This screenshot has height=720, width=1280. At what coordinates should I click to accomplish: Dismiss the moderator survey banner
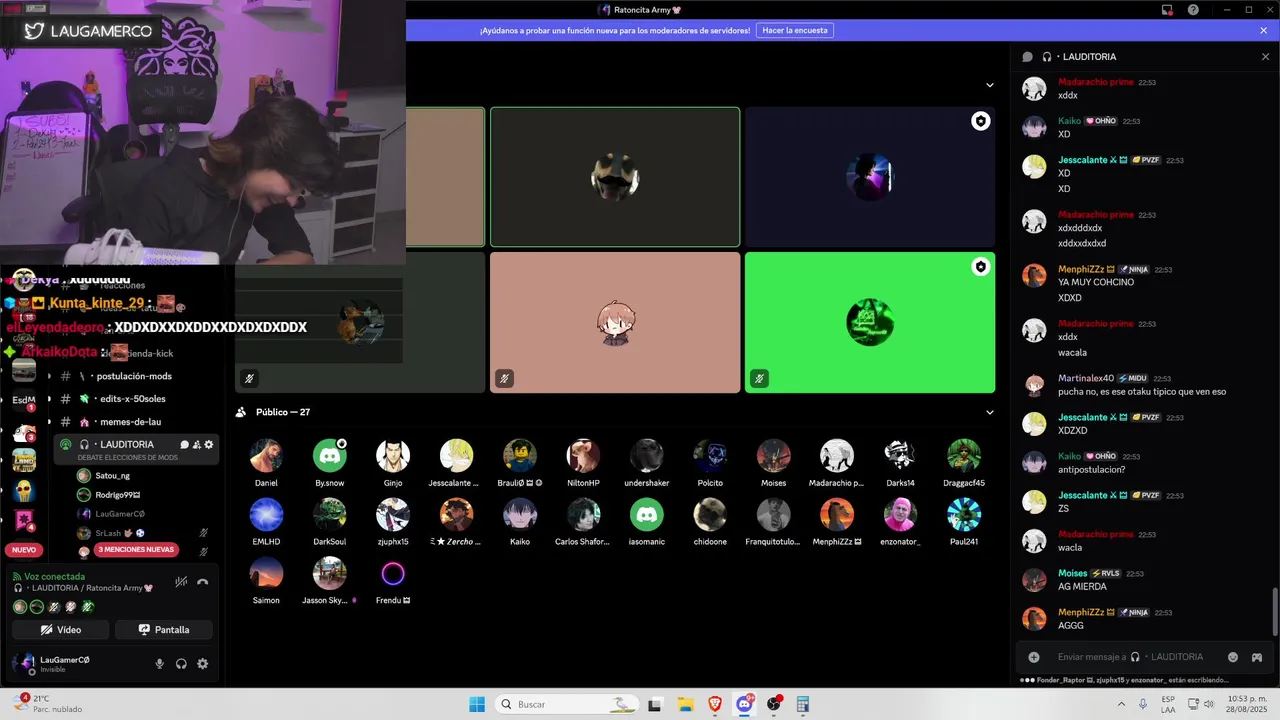point(1264,31)
